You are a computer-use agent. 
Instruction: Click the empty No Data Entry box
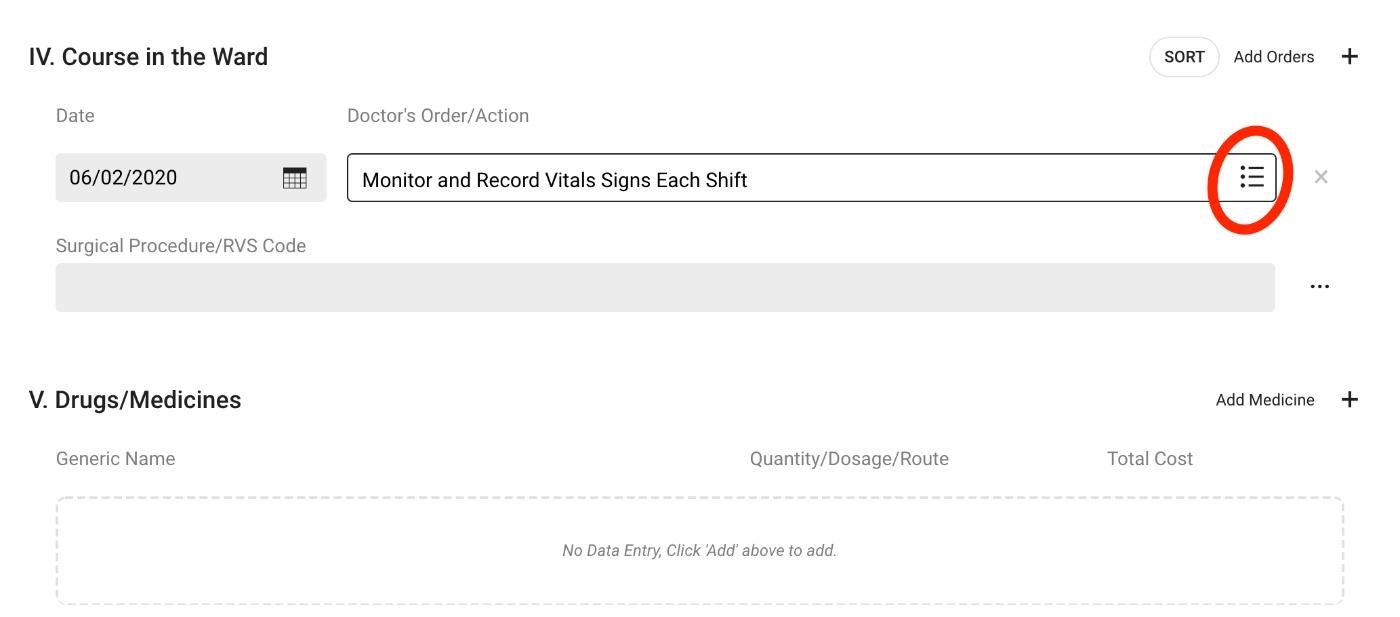click(700, 550)
